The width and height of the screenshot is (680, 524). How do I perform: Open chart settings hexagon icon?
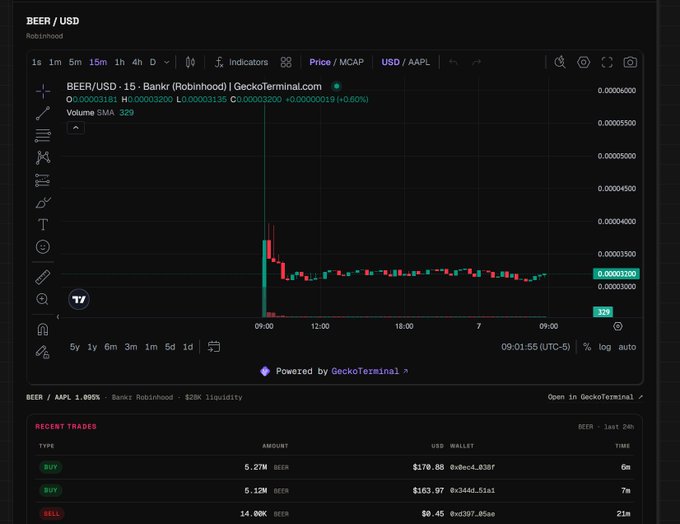(x=583, y=62)
